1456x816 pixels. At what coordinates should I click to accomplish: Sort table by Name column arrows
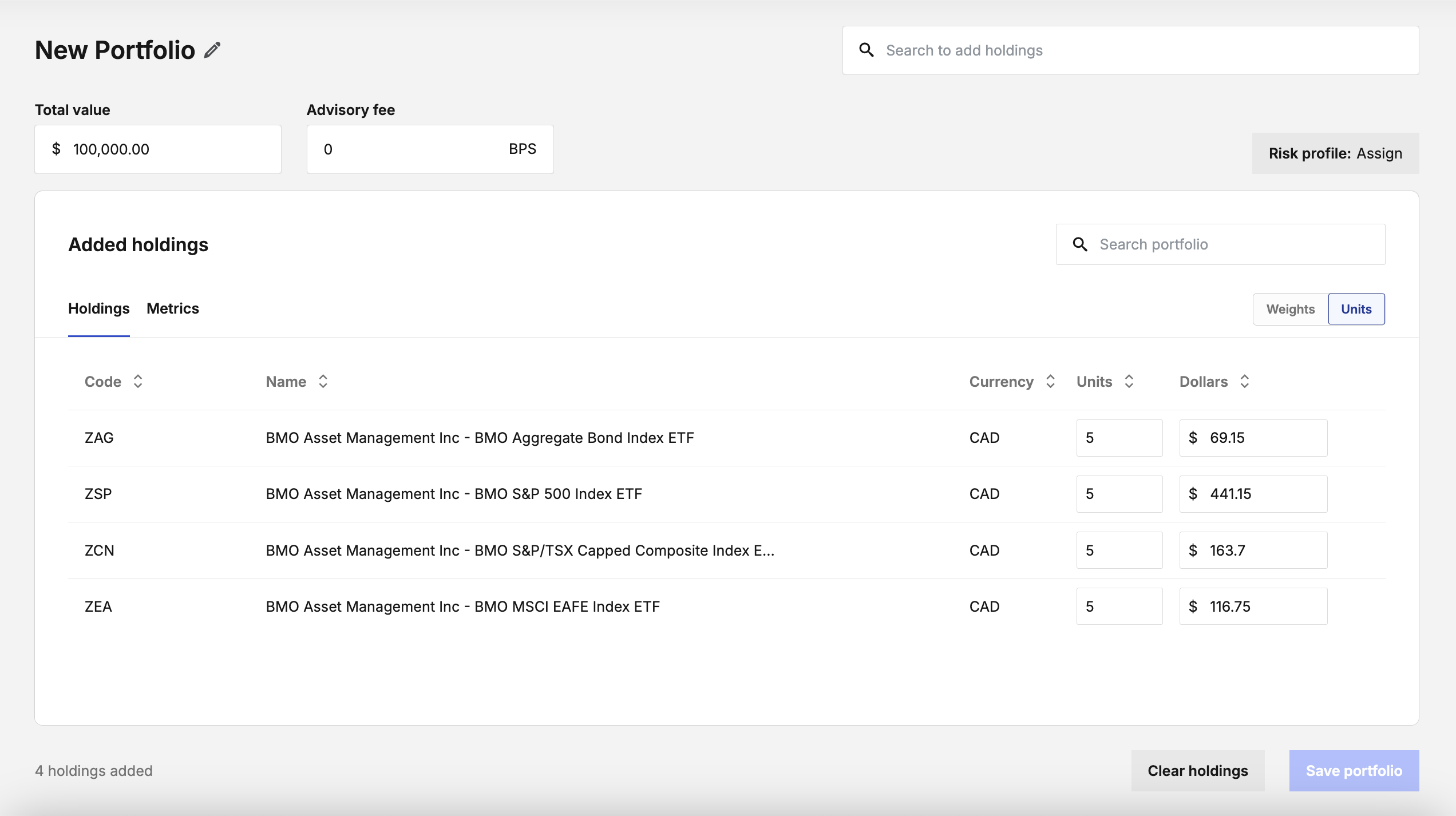point(323,382)
